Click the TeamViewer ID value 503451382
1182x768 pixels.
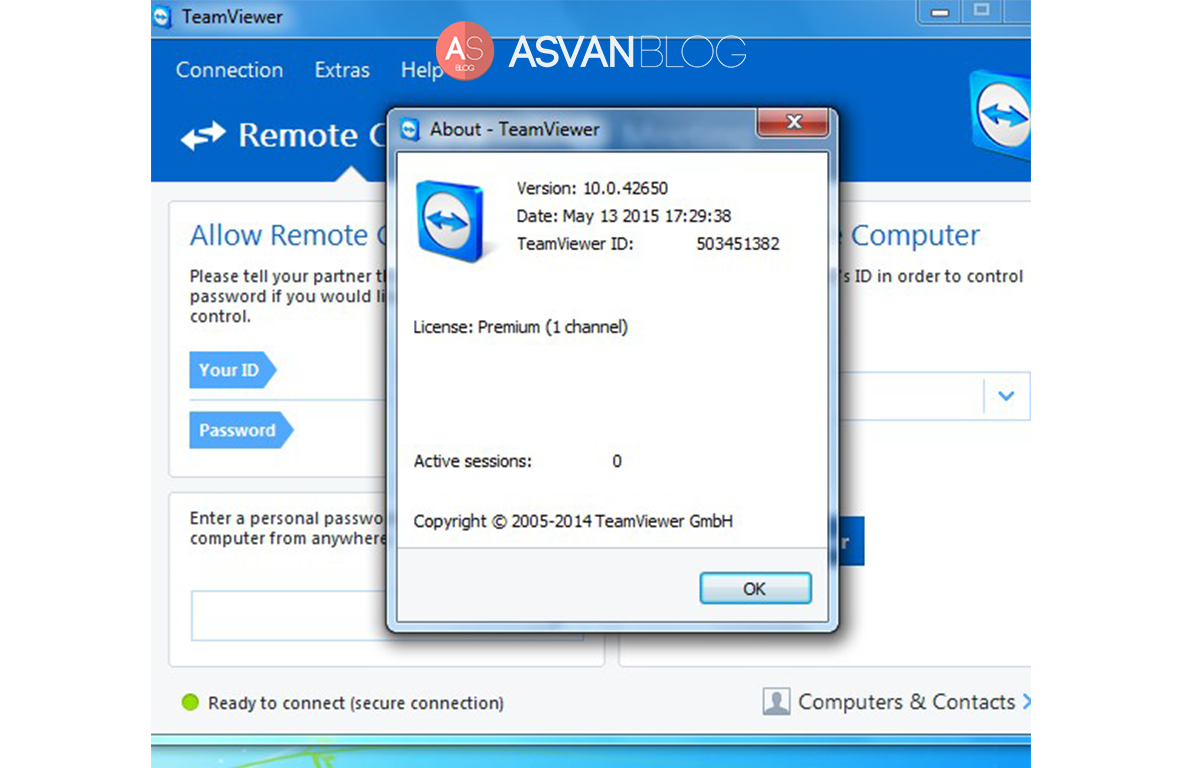738,244
